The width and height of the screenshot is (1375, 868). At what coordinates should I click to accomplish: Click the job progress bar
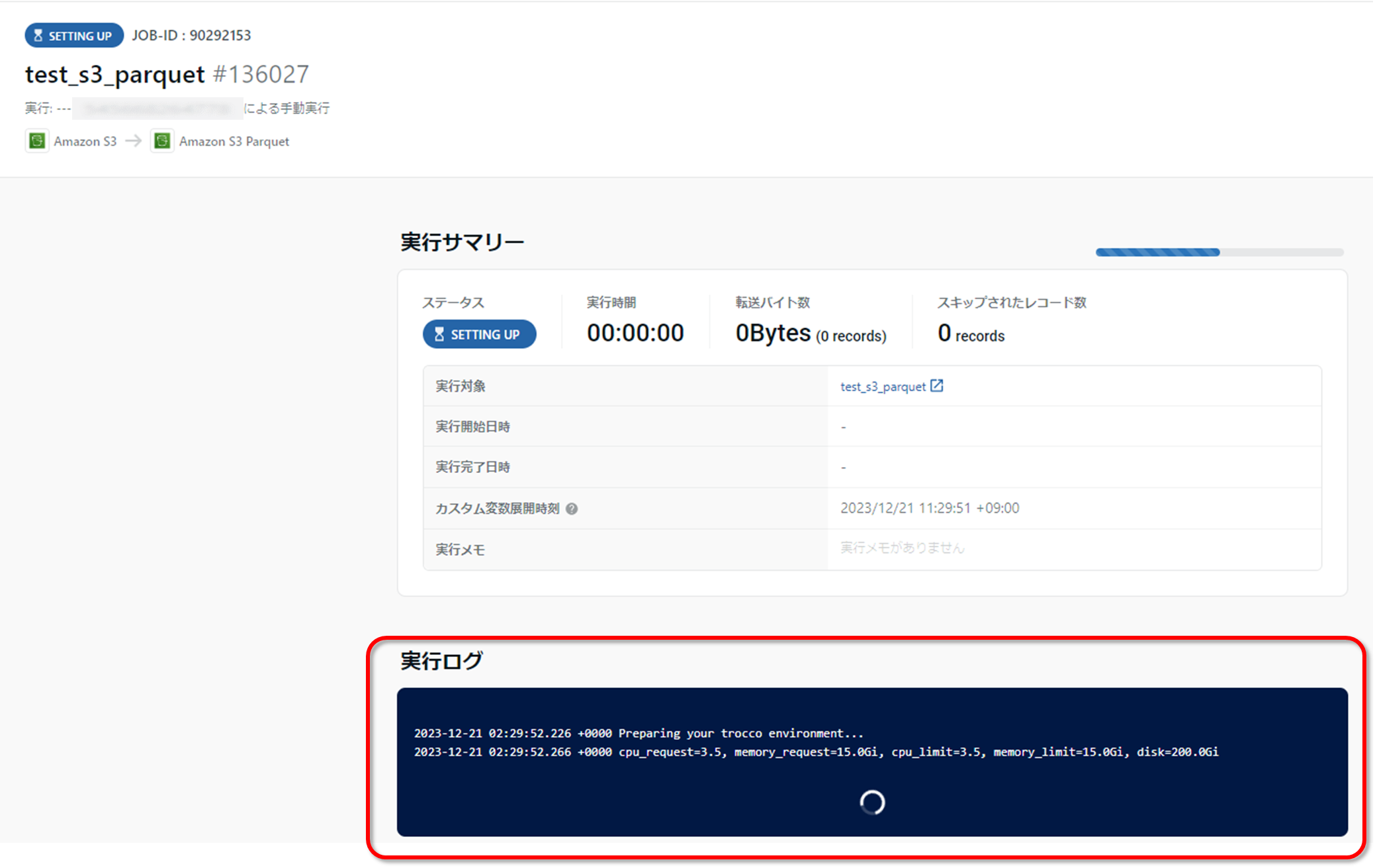tap(1219, 252)
